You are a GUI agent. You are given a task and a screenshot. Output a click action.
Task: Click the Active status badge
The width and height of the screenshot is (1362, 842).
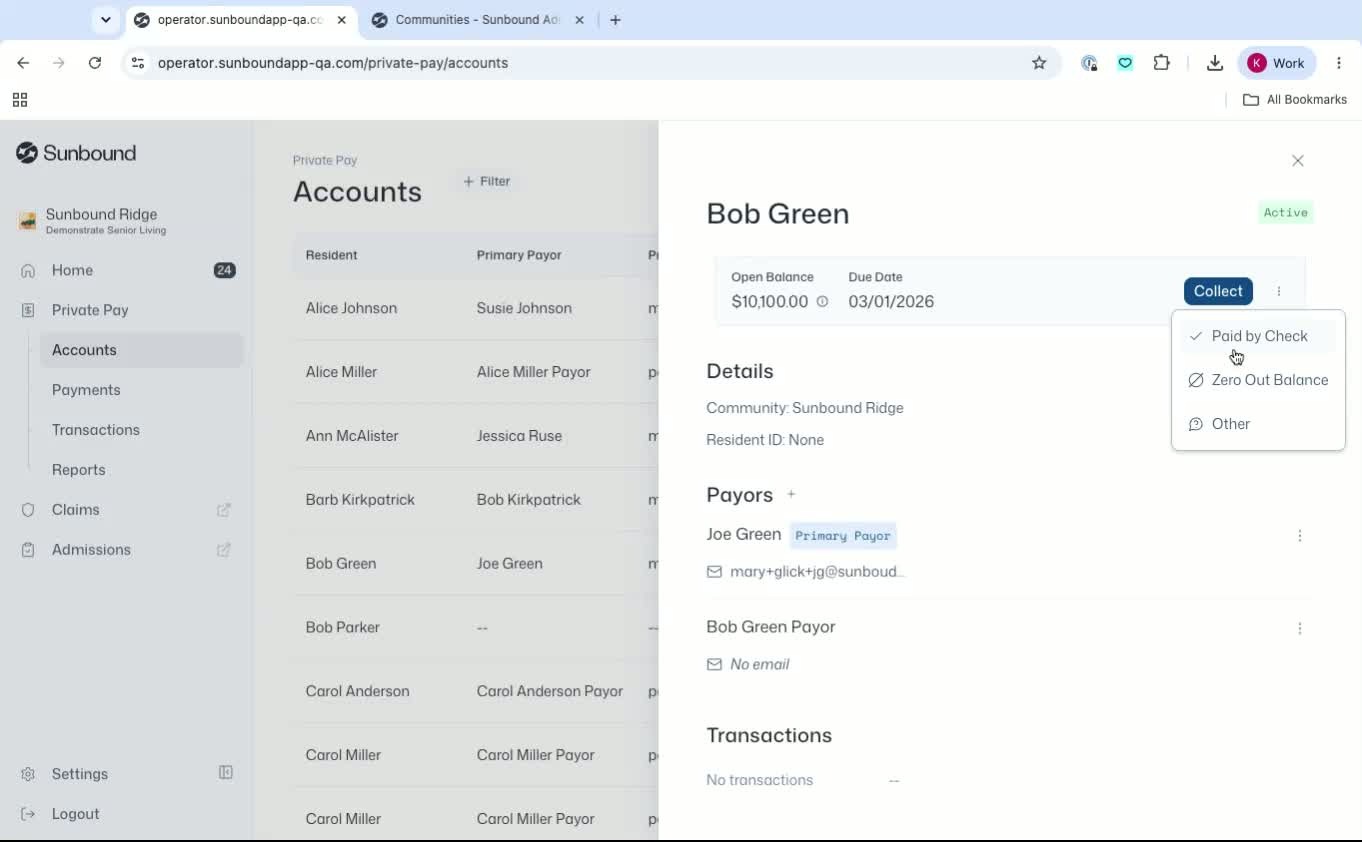click(1285, 212)
